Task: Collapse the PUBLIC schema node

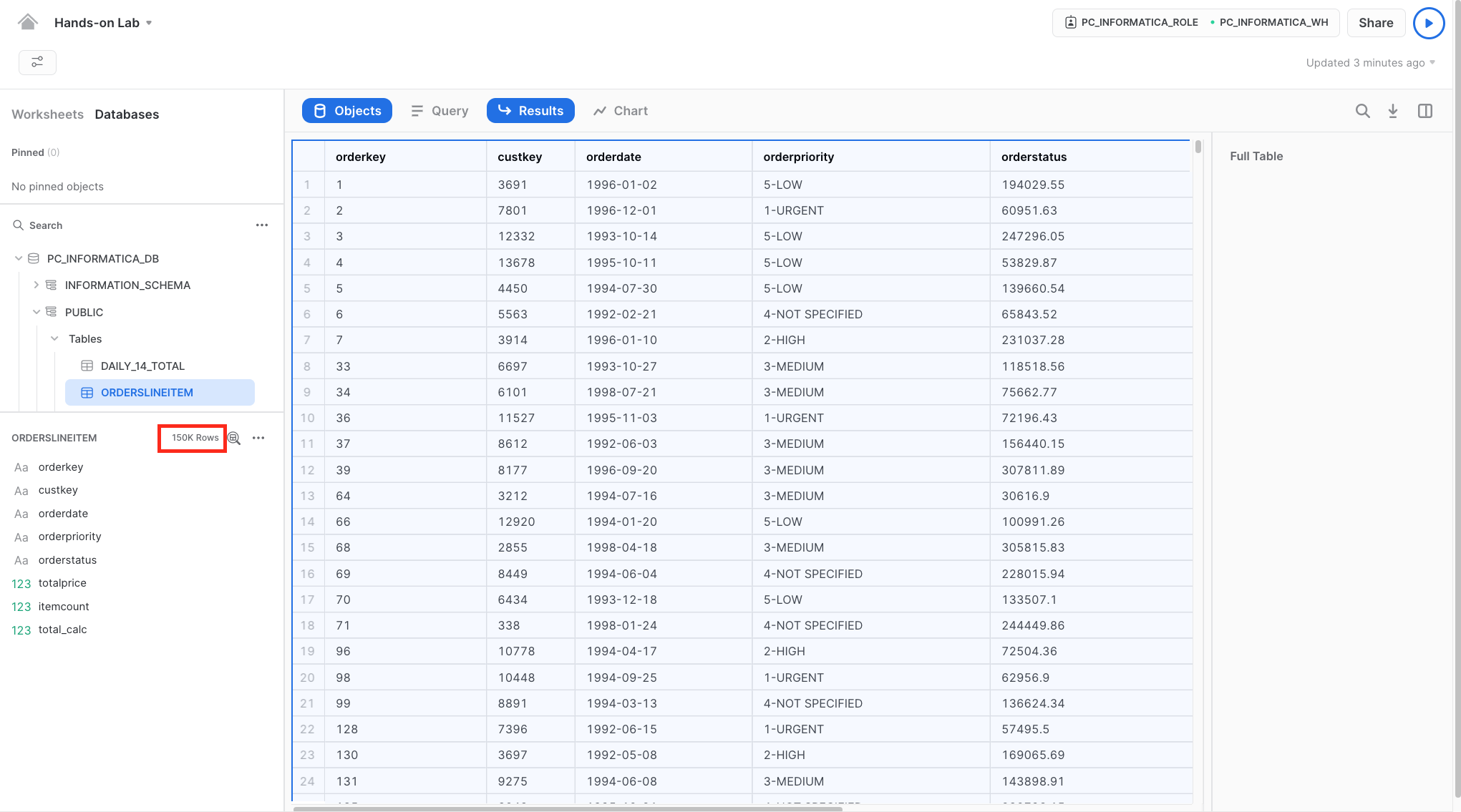Action: pos(37,312)
